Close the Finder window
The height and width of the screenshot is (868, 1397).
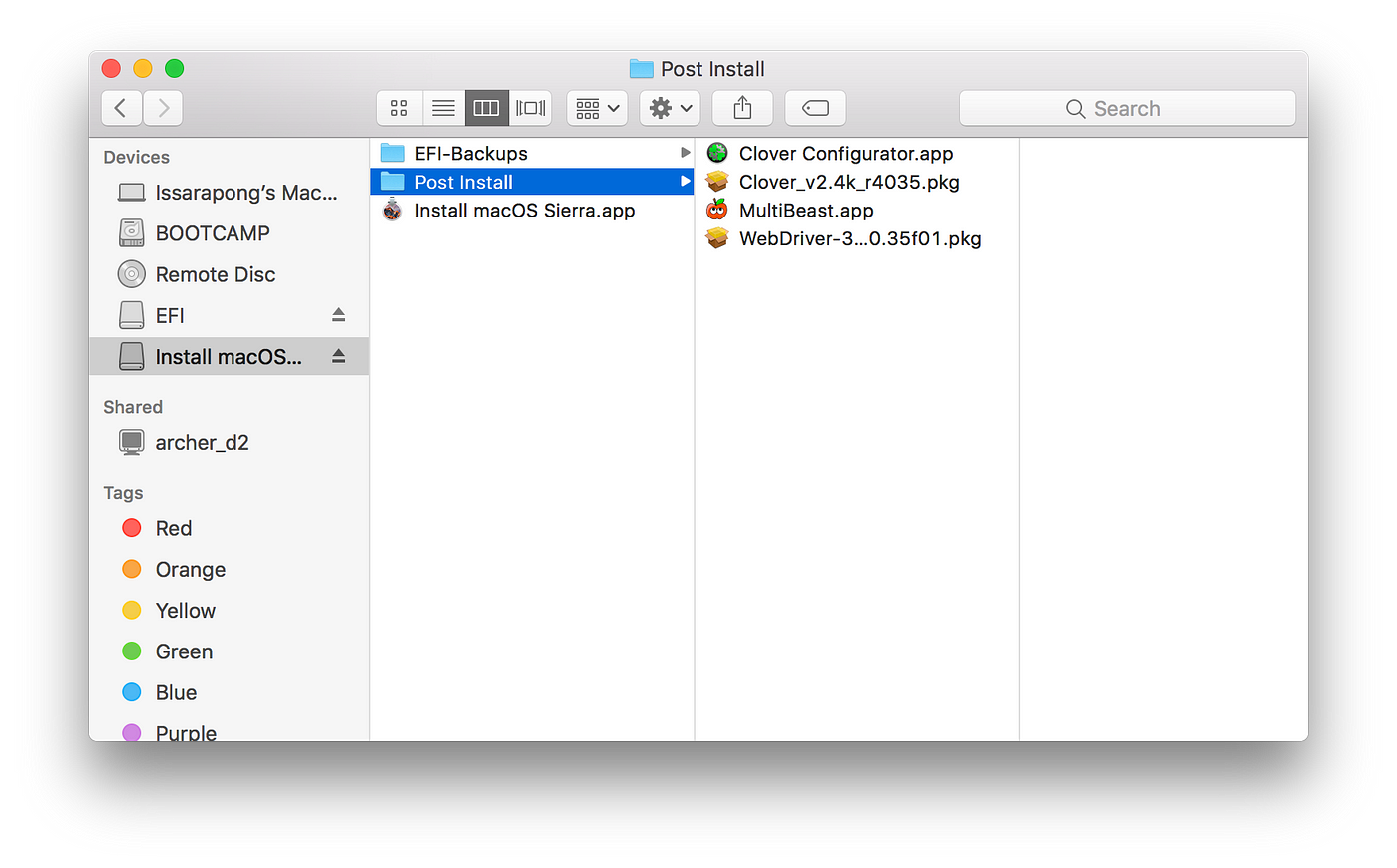coord(111,68)
